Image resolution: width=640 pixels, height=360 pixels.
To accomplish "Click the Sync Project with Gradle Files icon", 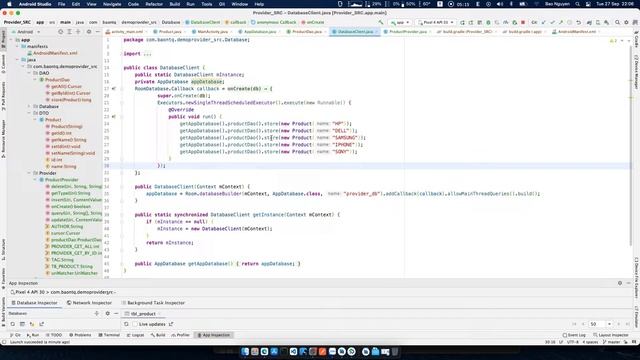I will point(589,22).
